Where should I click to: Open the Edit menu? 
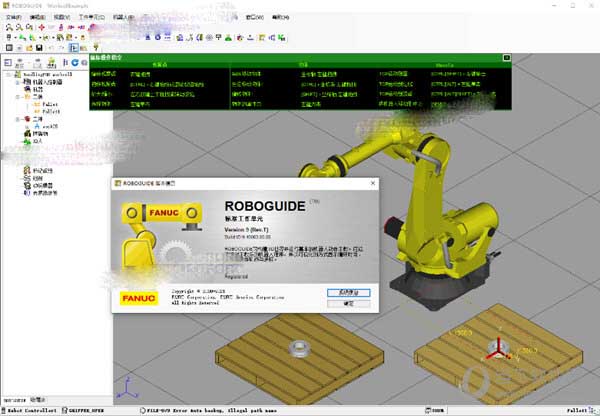coord(38,17)
